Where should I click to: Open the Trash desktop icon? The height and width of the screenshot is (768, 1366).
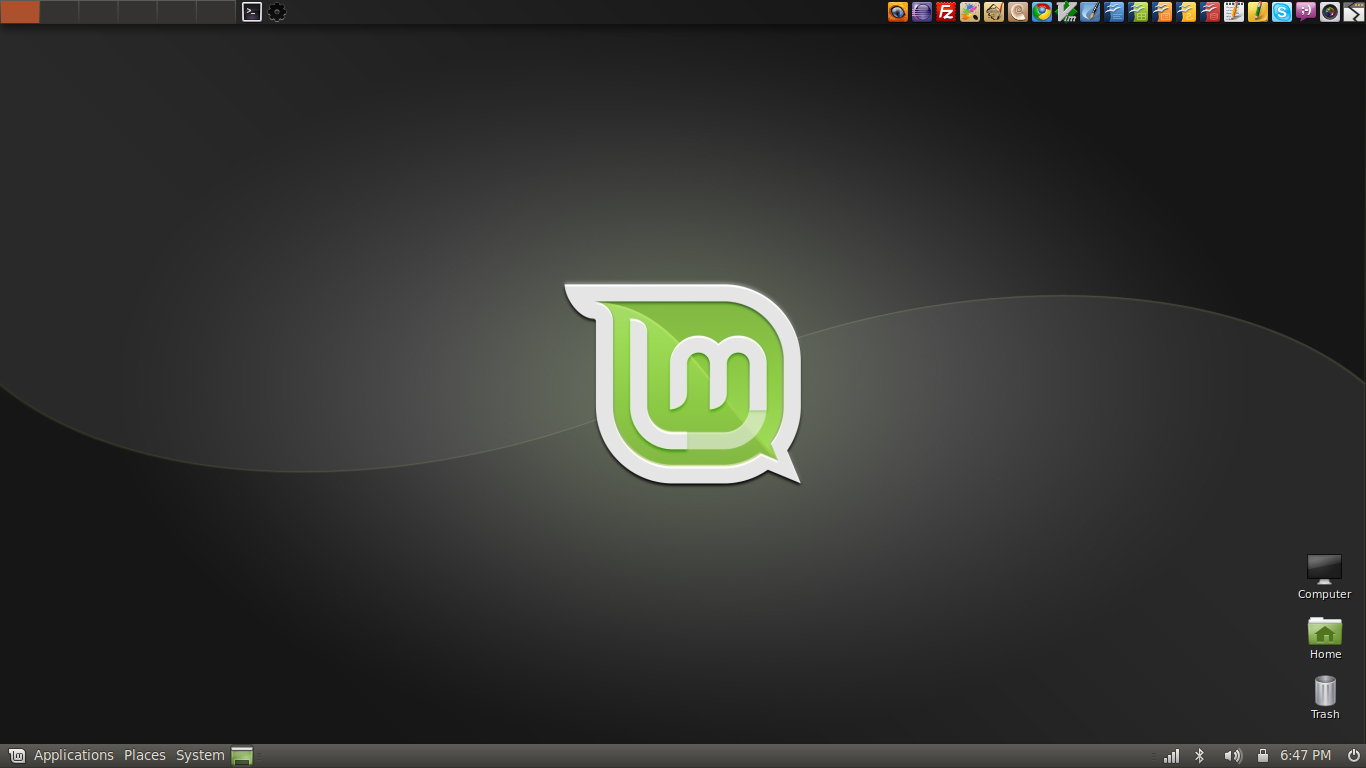[1325, 698]
